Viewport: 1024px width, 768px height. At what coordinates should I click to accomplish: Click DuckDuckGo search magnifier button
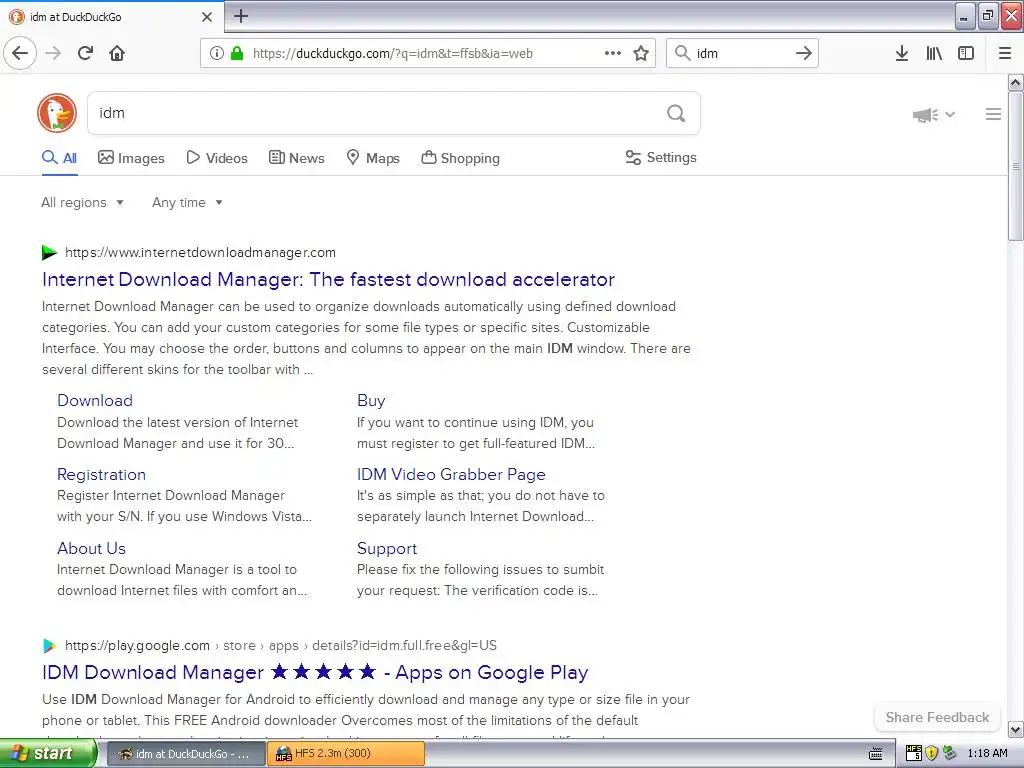[x=676, y=114]
